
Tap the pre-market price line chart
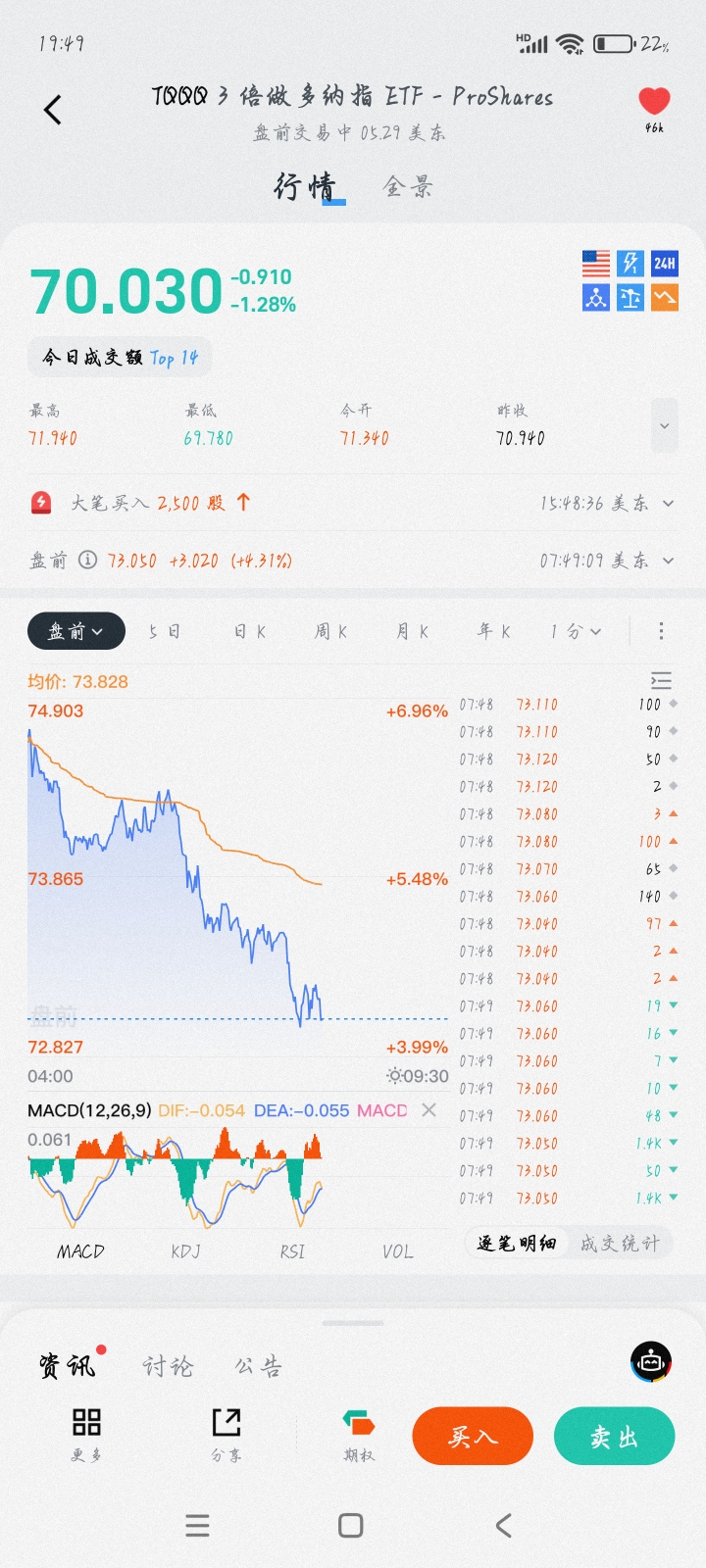pyautogui.click(x=238, y=878)
